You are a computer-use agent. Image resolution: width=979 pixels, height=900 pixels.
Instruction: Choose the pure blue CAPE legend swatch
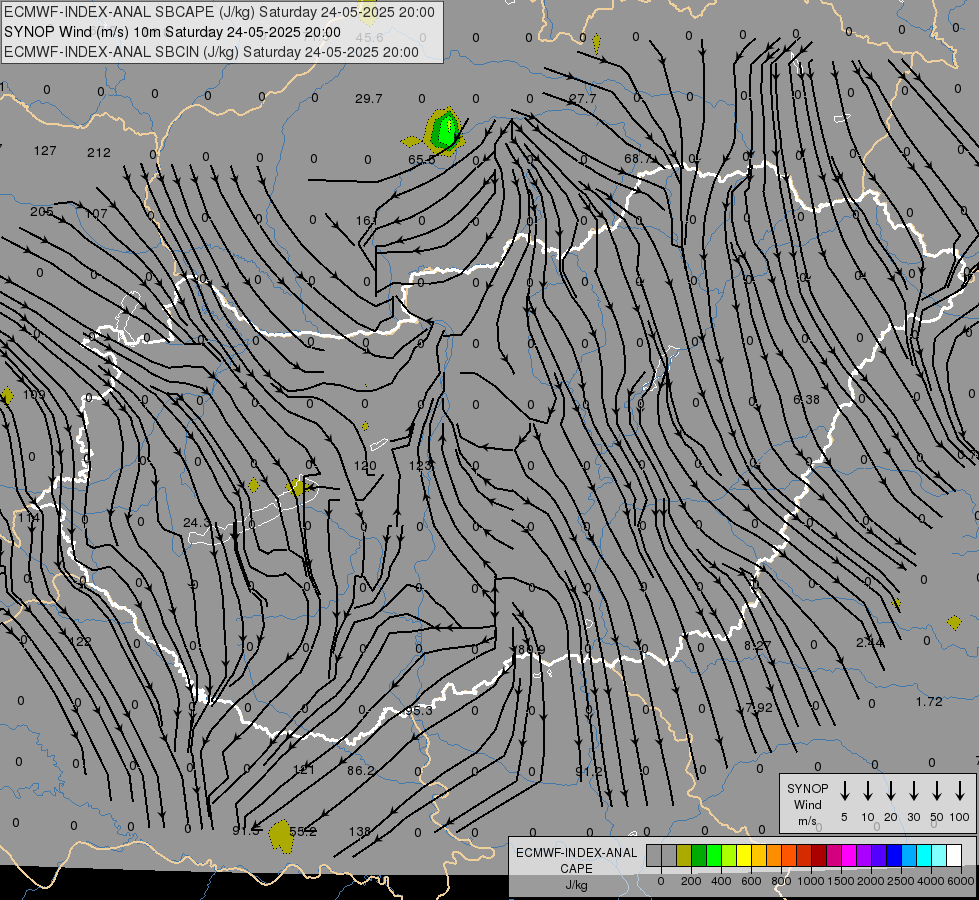coord(894,856)
